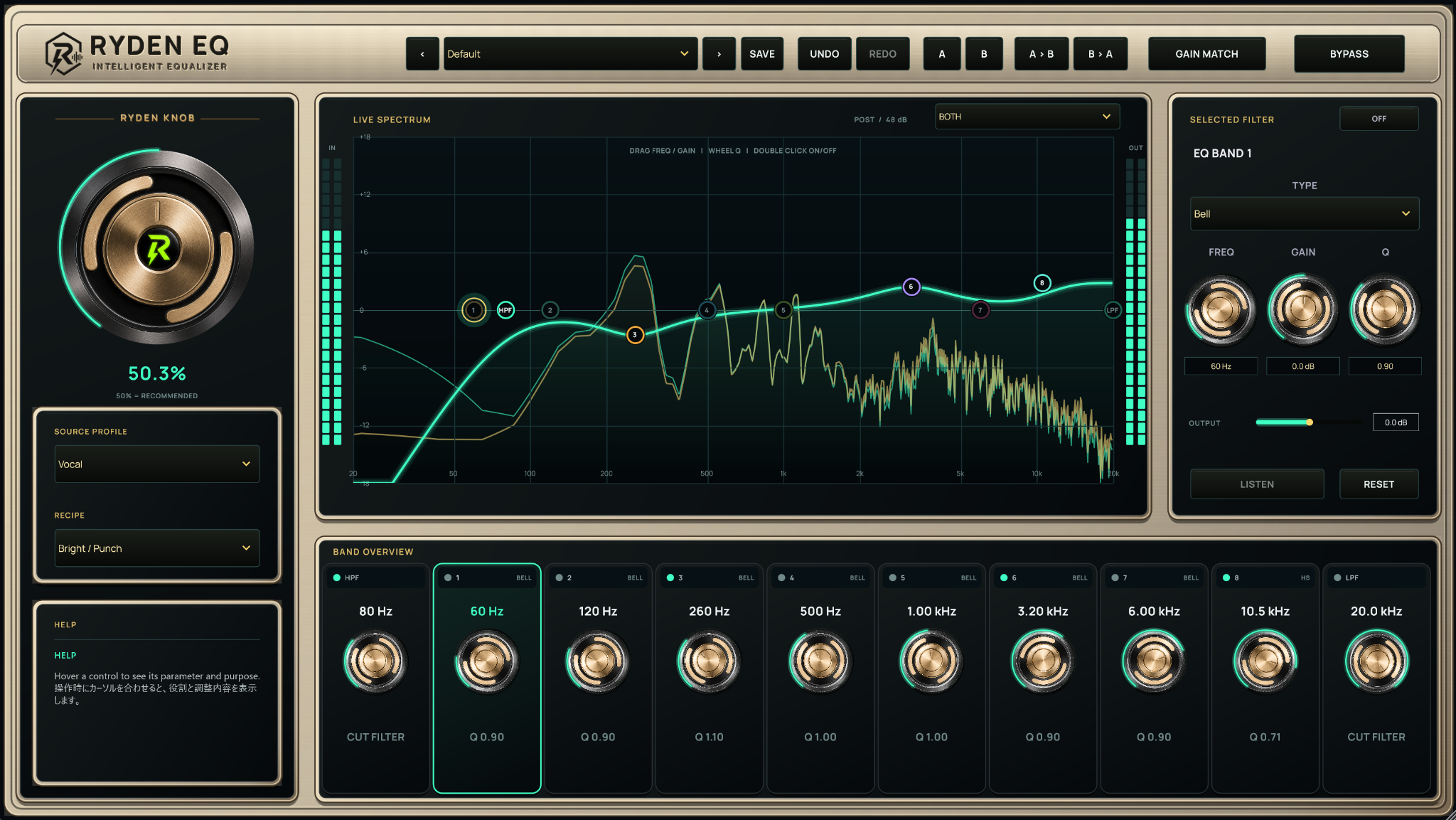Open the BOTH spectrum display dropdown

[x=1027, y=117]
